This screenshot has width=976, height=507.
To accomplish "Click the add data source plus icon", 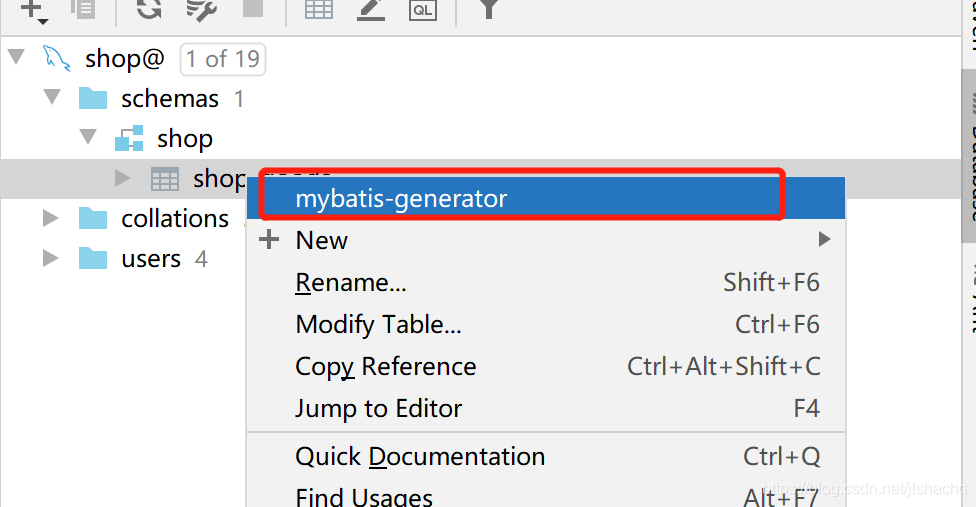I will click(x=30, y=10).
